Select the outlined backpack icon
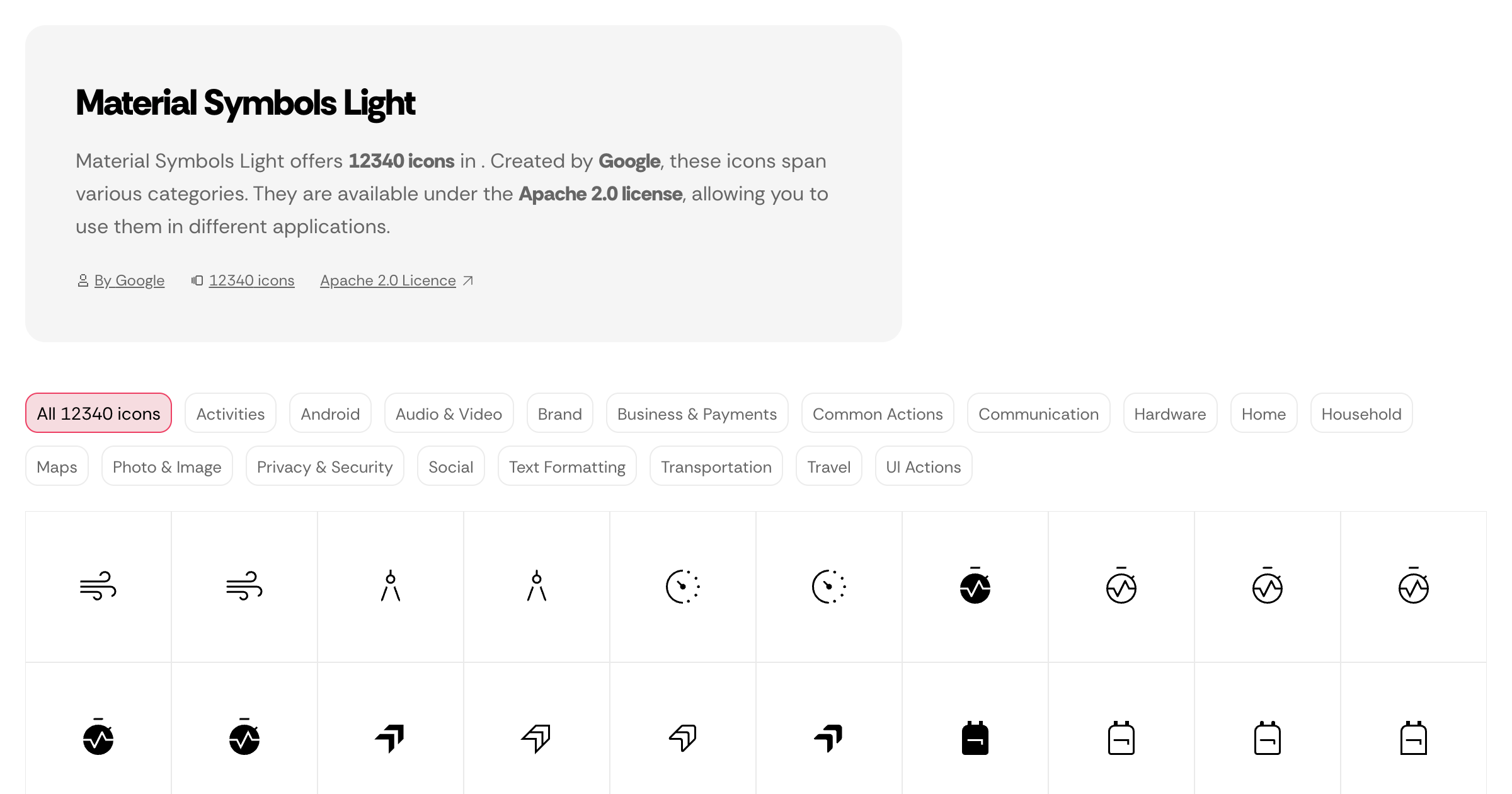1512x794 pixels. (x=1121, y=737)
